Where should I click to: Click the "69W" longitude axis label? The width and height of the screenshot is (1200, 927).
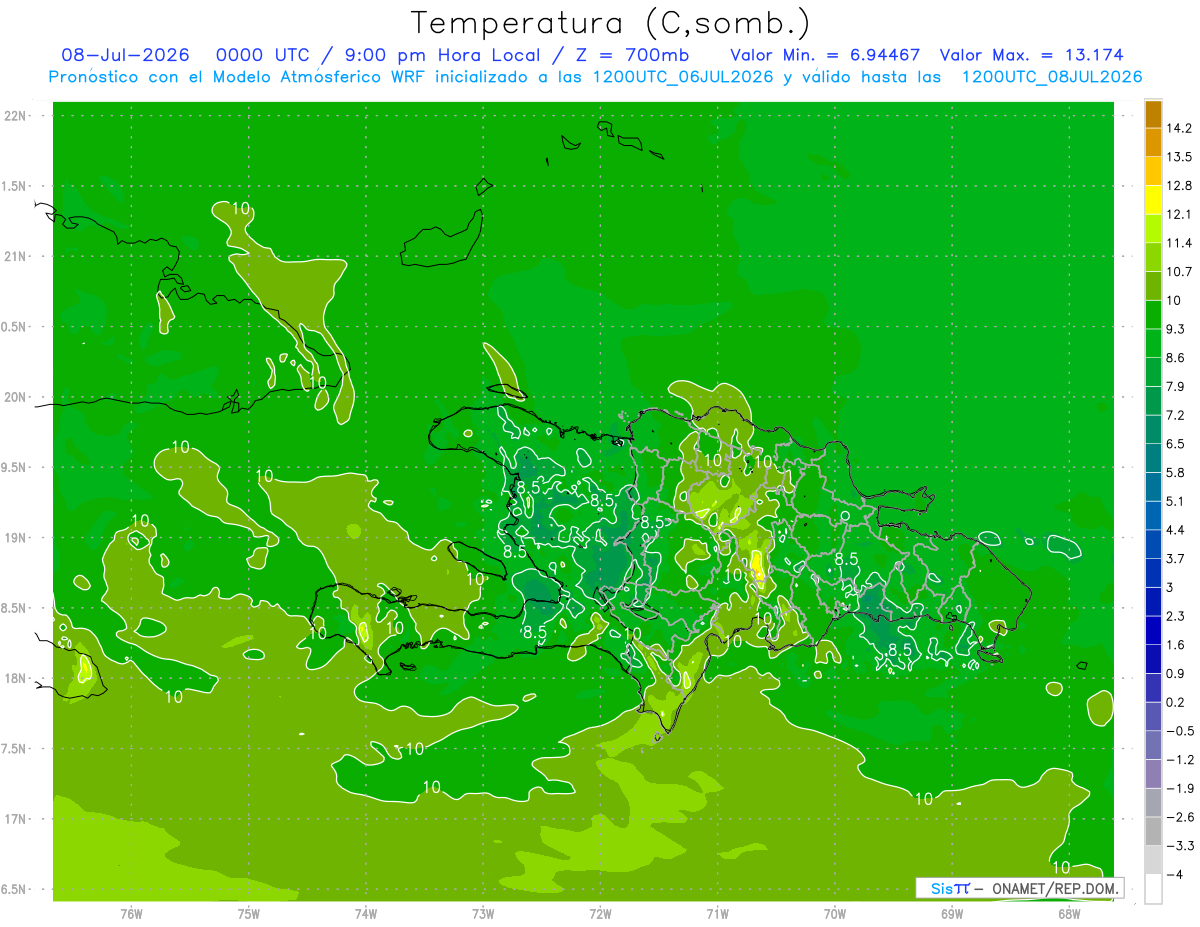click(951, 913)
